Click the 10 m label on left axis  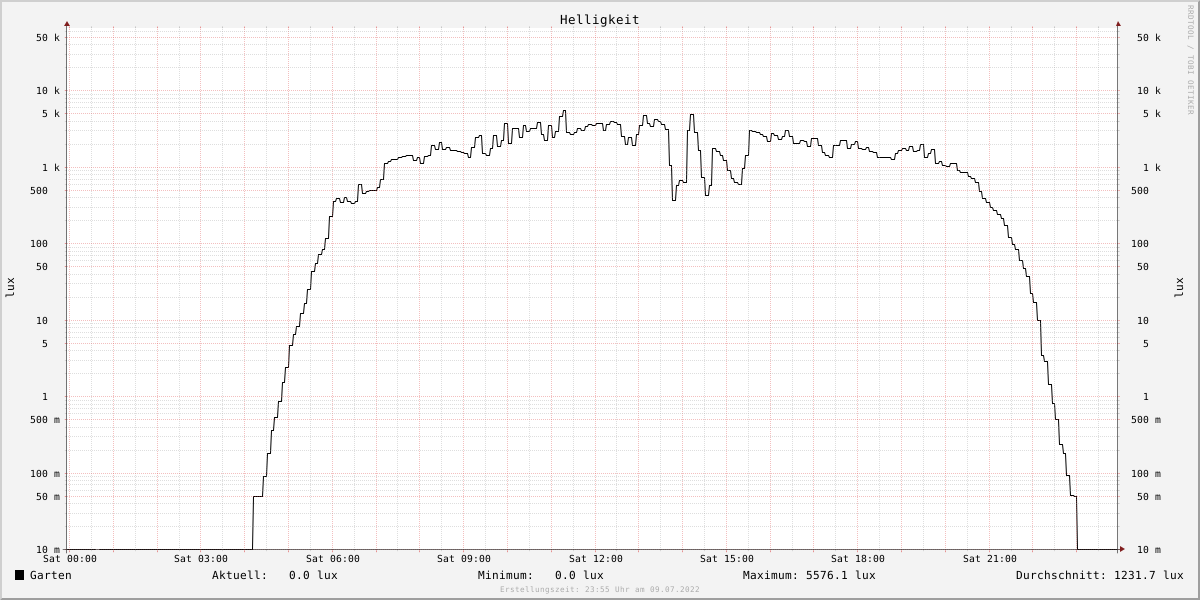point(48,550)
